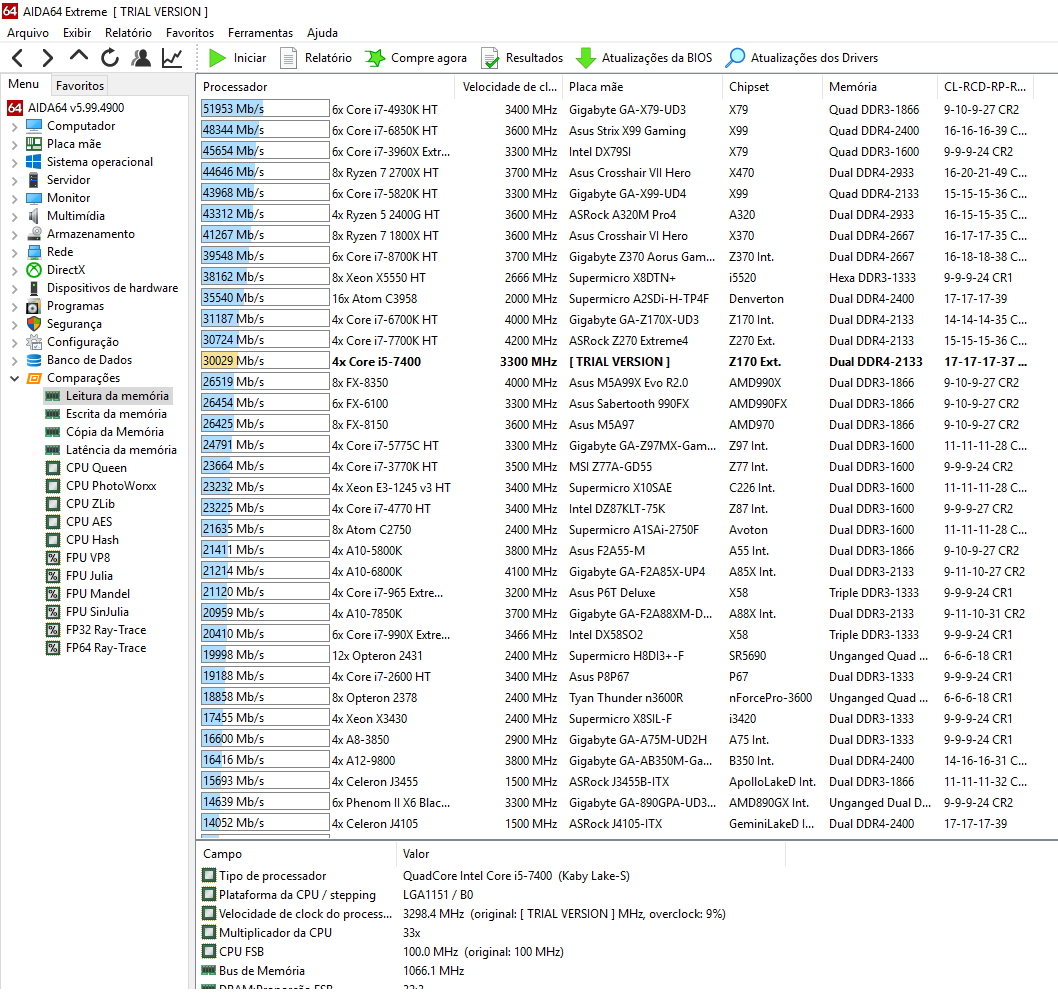Collapse the Comparações node

click(14, 378)
